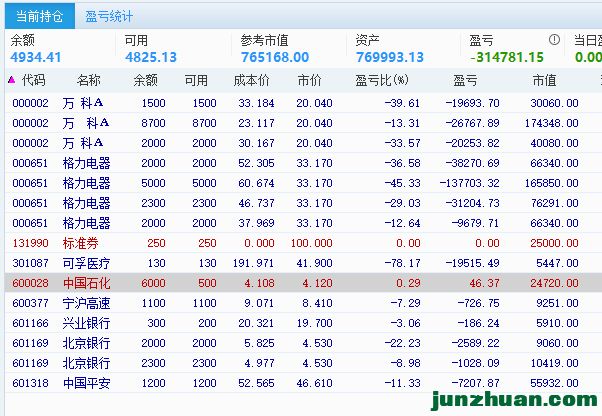Click market value 174348.00
The height and width of the screenshot is (416, 602).
click(x=552, y=123)
